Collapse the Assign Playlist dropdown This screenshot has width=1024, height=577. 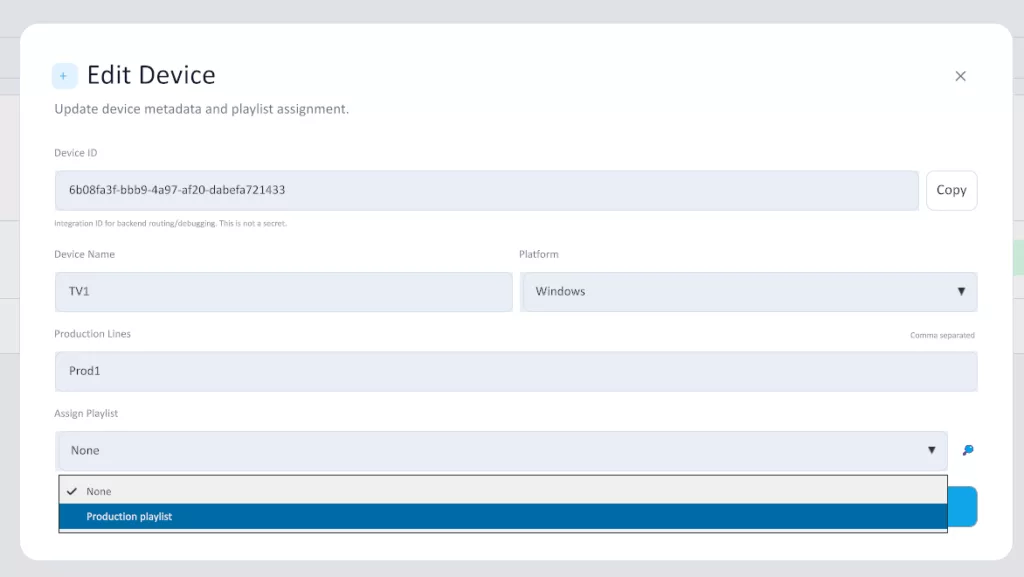(502, 450)
